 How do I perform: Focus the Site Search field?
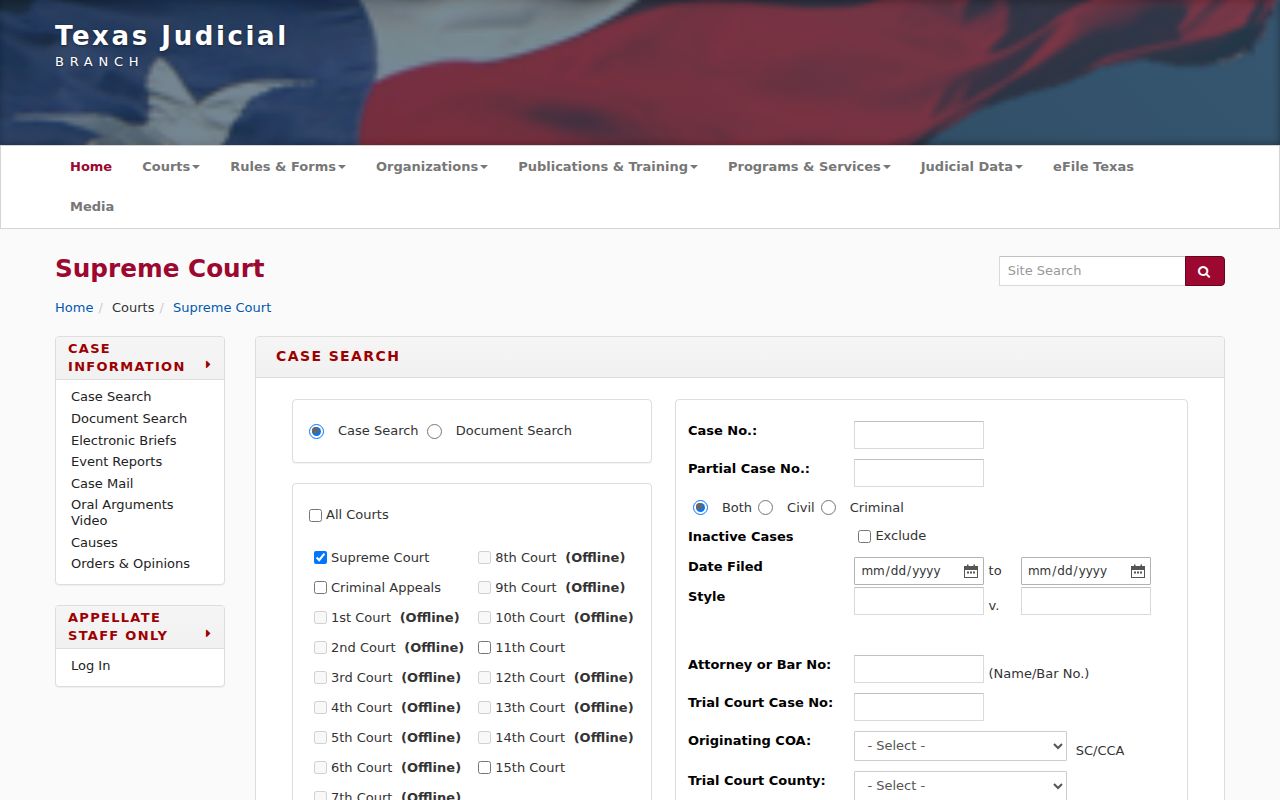[x=1092, y=271]
